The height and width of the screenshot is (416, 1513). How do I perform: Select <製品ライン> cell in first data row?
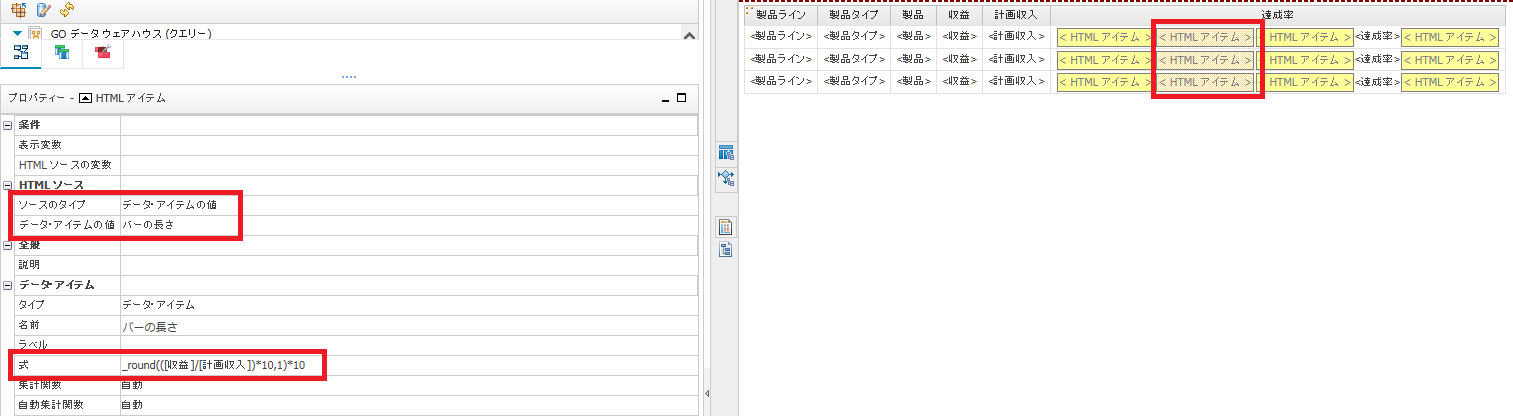point(781,36)
